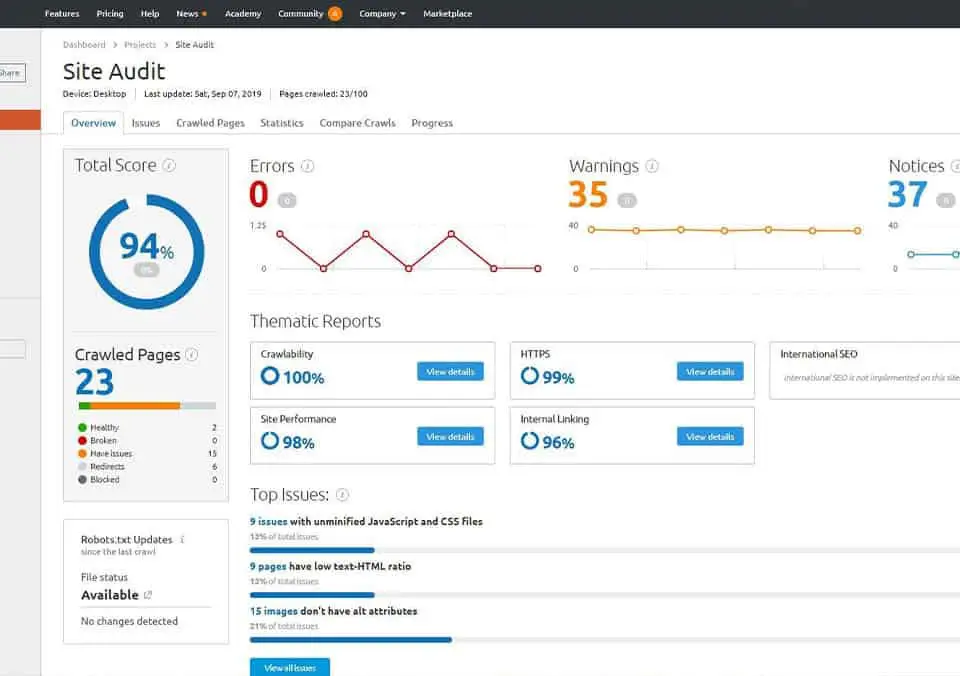Open the external link icon beside Available
This screenshot has height=676, width=960.
coord(148,595)
